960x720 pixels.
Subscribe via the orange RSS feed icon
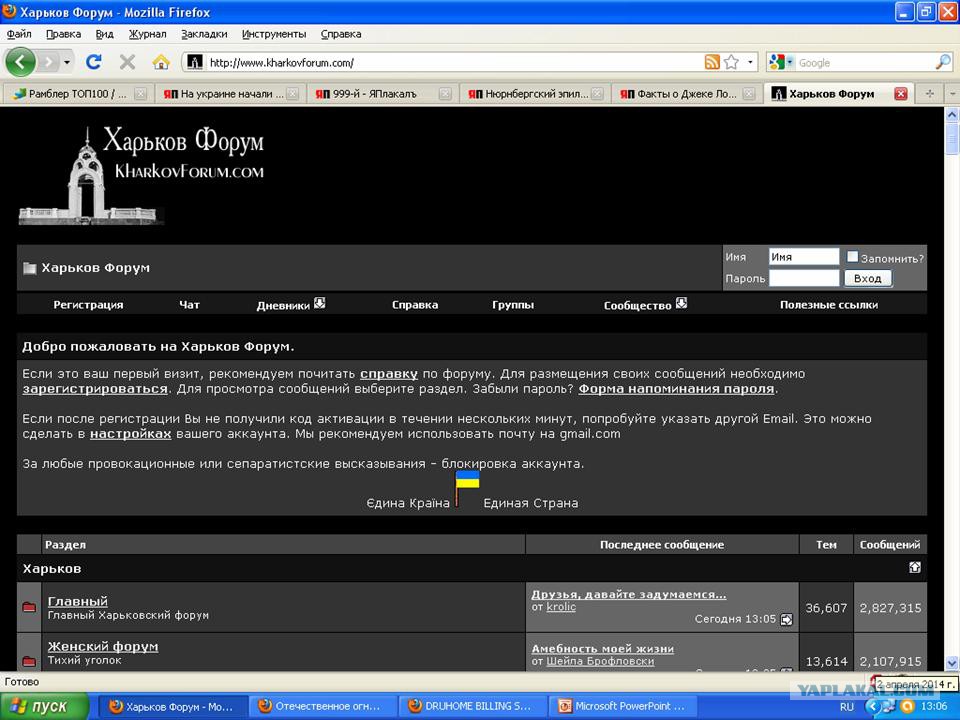pos(712,62)
